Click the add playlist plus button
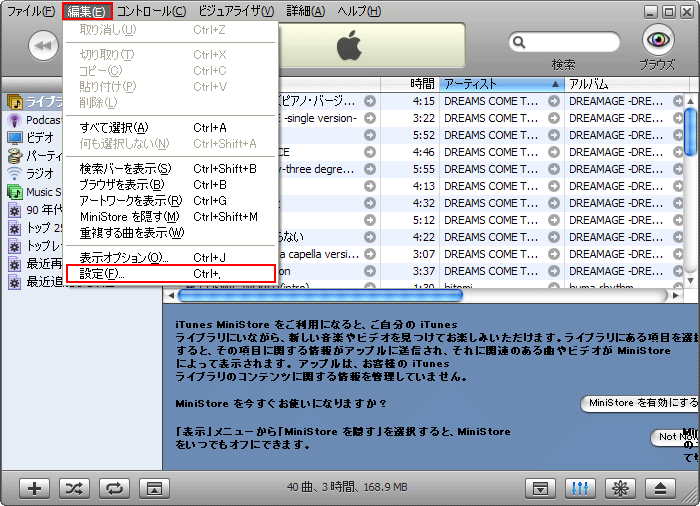 35,488
